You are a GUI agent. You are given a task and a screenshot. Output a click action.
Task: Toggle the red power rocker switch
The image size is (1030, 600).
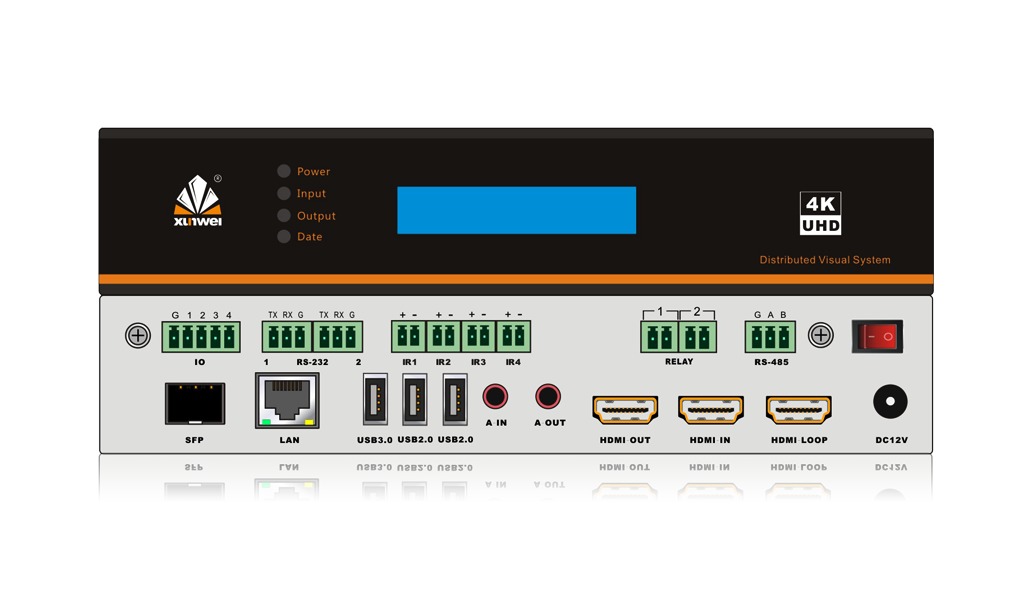pyautogui.click(x=877, y=336)
